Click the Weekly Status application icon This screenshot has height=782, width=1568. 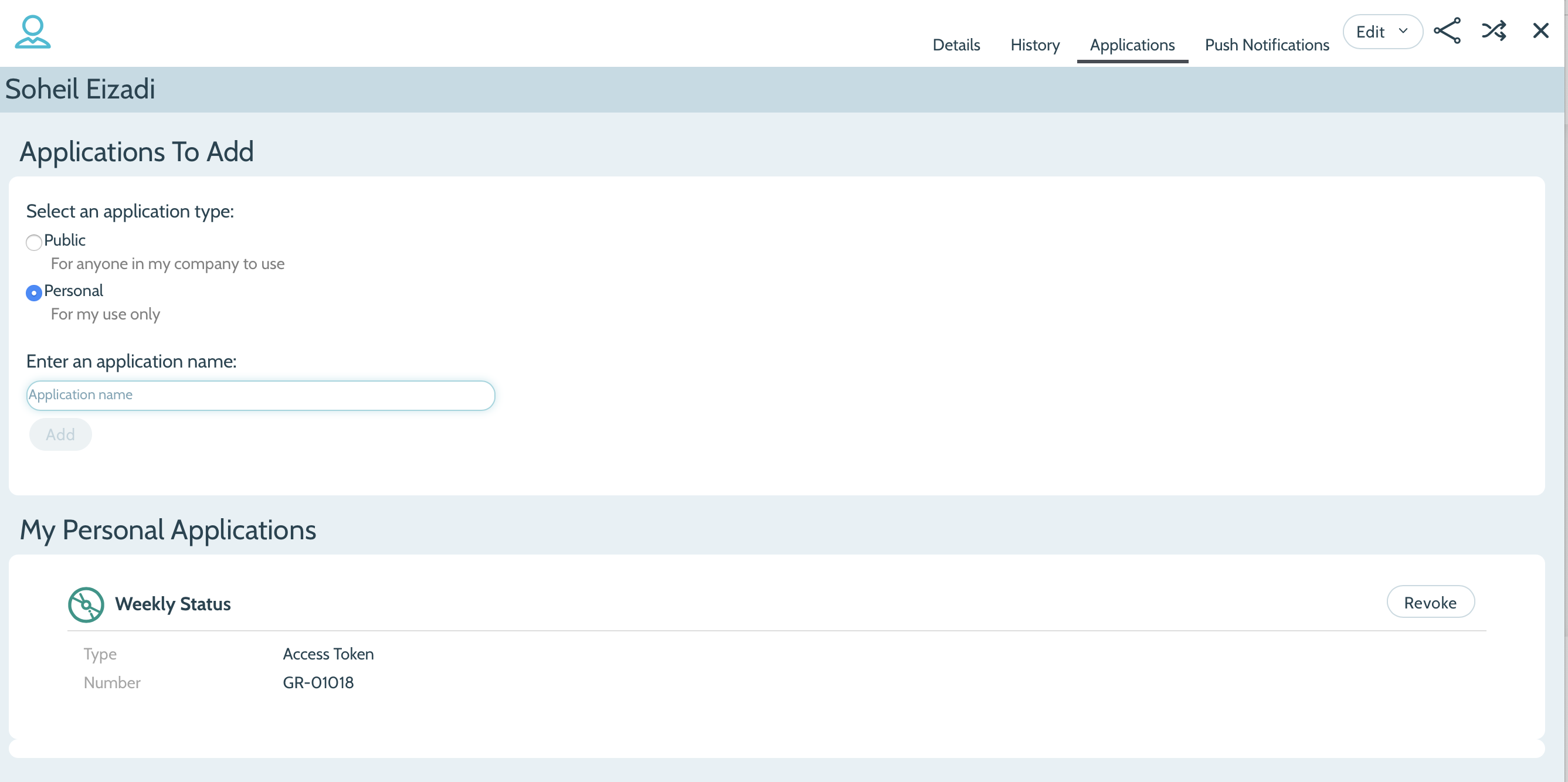click(86, 604)
